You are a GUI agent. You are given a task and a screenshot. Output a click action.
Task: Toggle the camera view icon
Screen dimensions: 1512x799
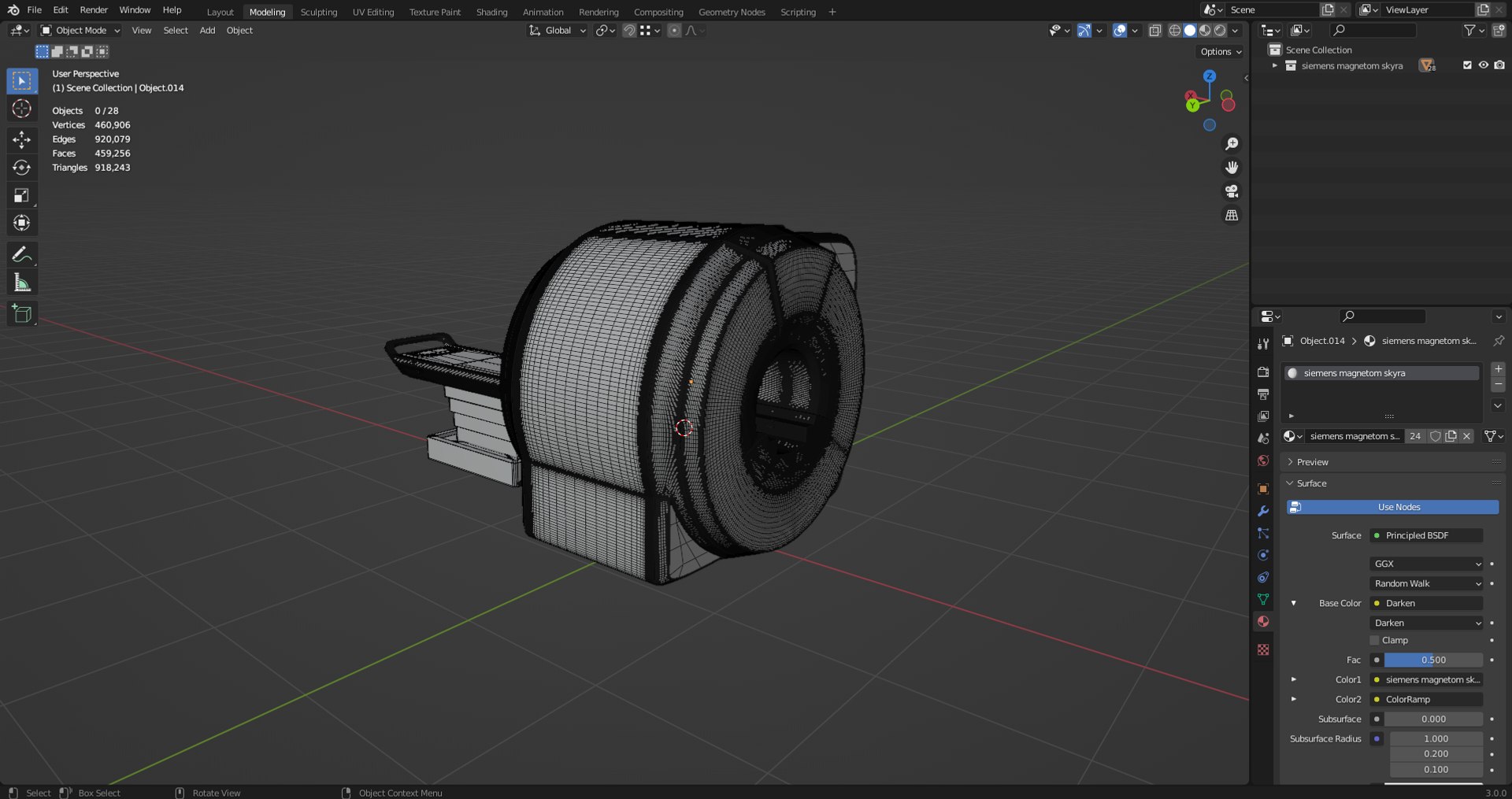[1232, 191]
